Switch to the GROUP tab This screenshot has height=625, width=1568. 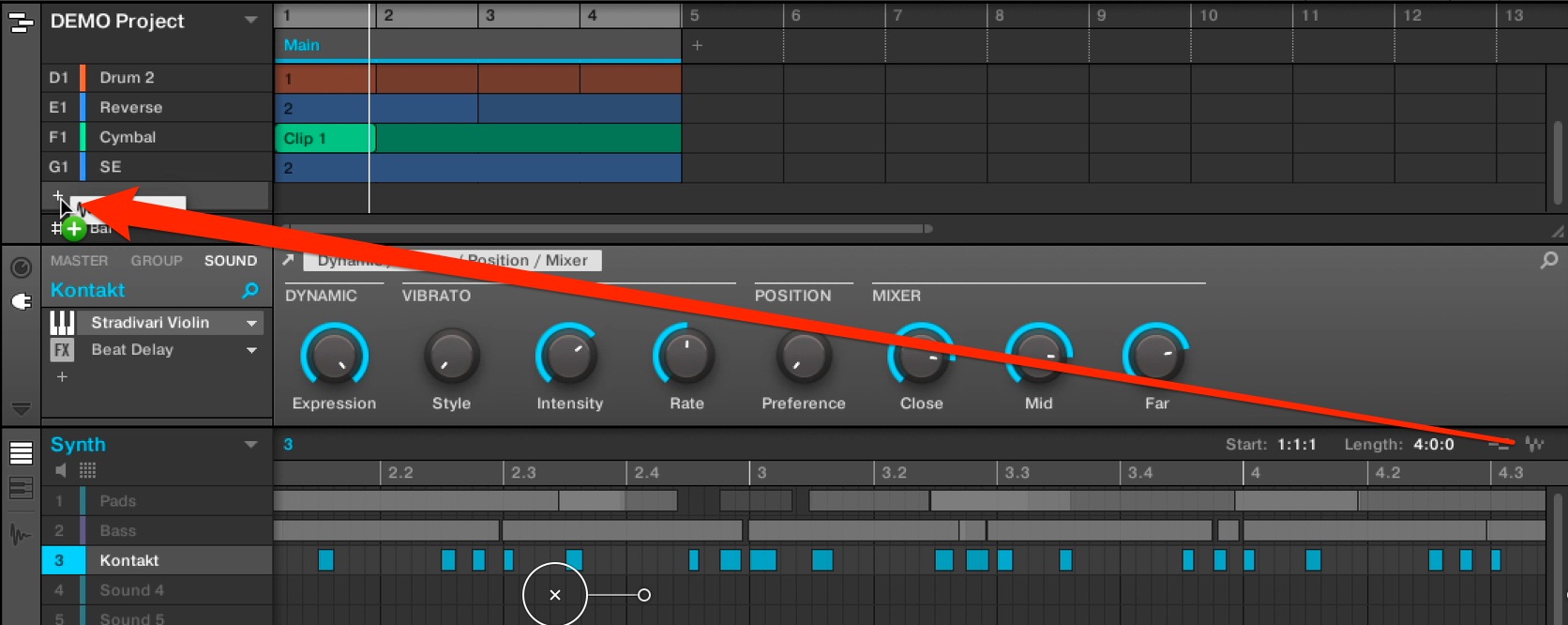(x=157, y=261)
